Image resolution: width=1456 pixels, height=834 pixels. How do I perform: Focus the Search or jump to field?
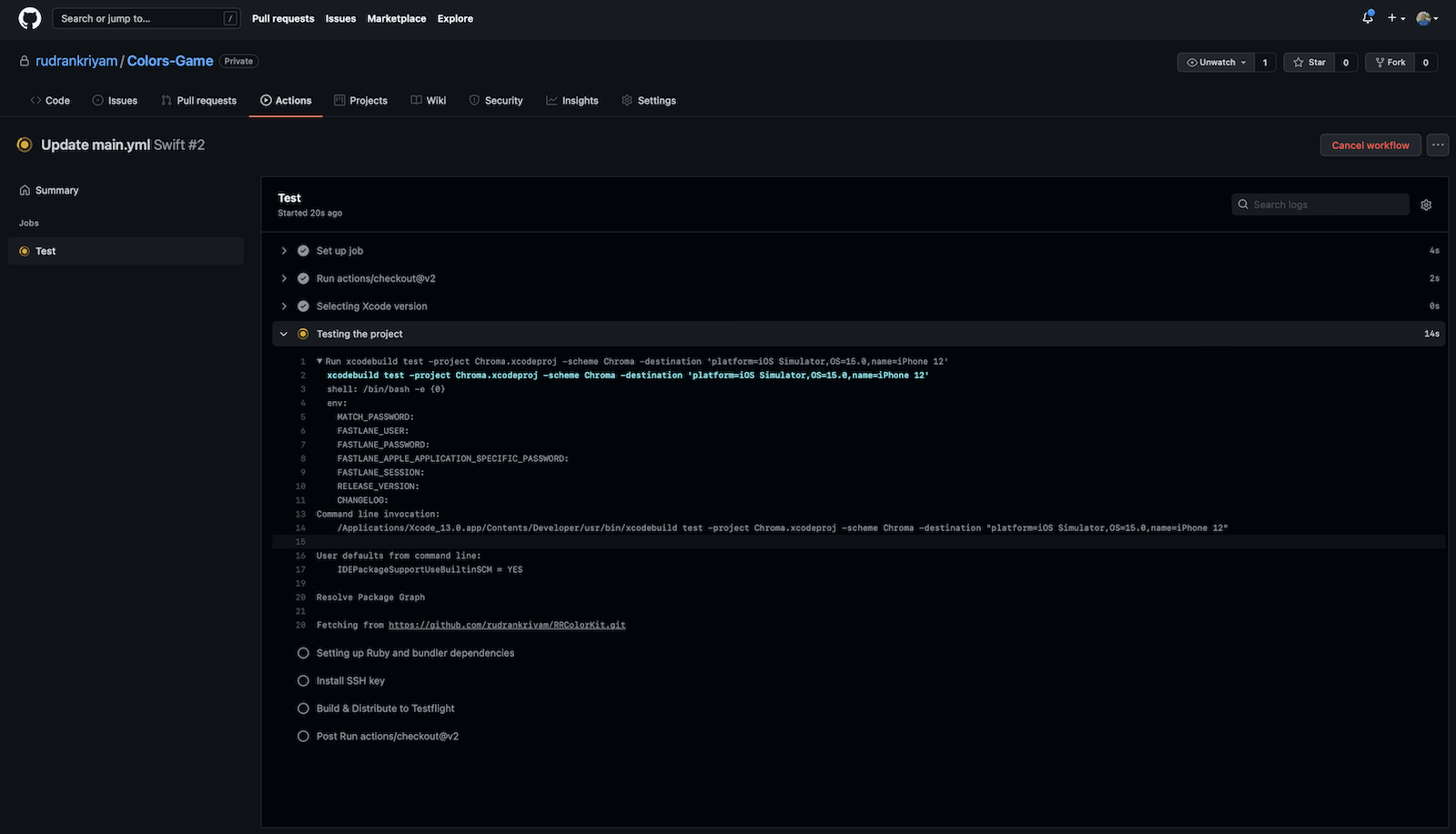[146, 18]
